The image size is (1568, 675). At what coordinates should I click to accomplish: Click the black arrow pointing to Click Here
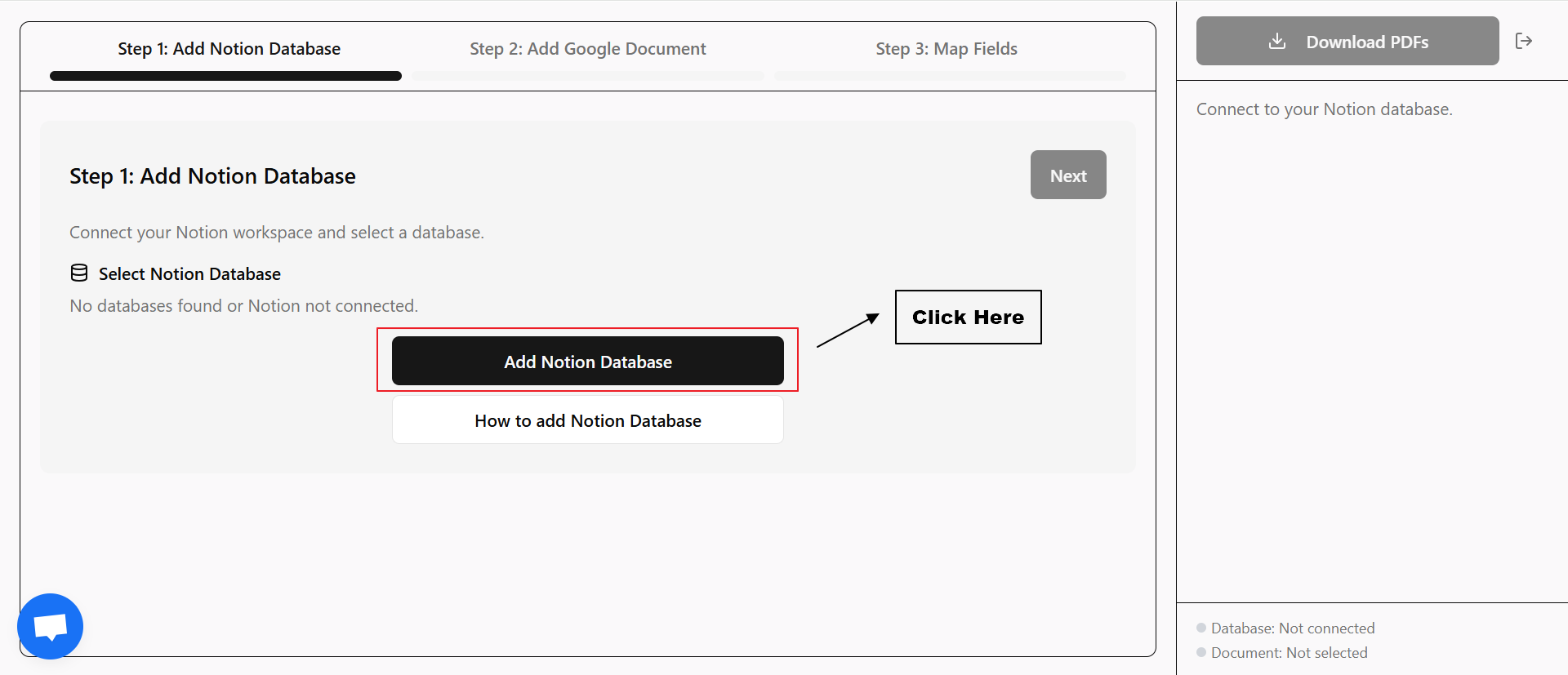pos(848,331)
